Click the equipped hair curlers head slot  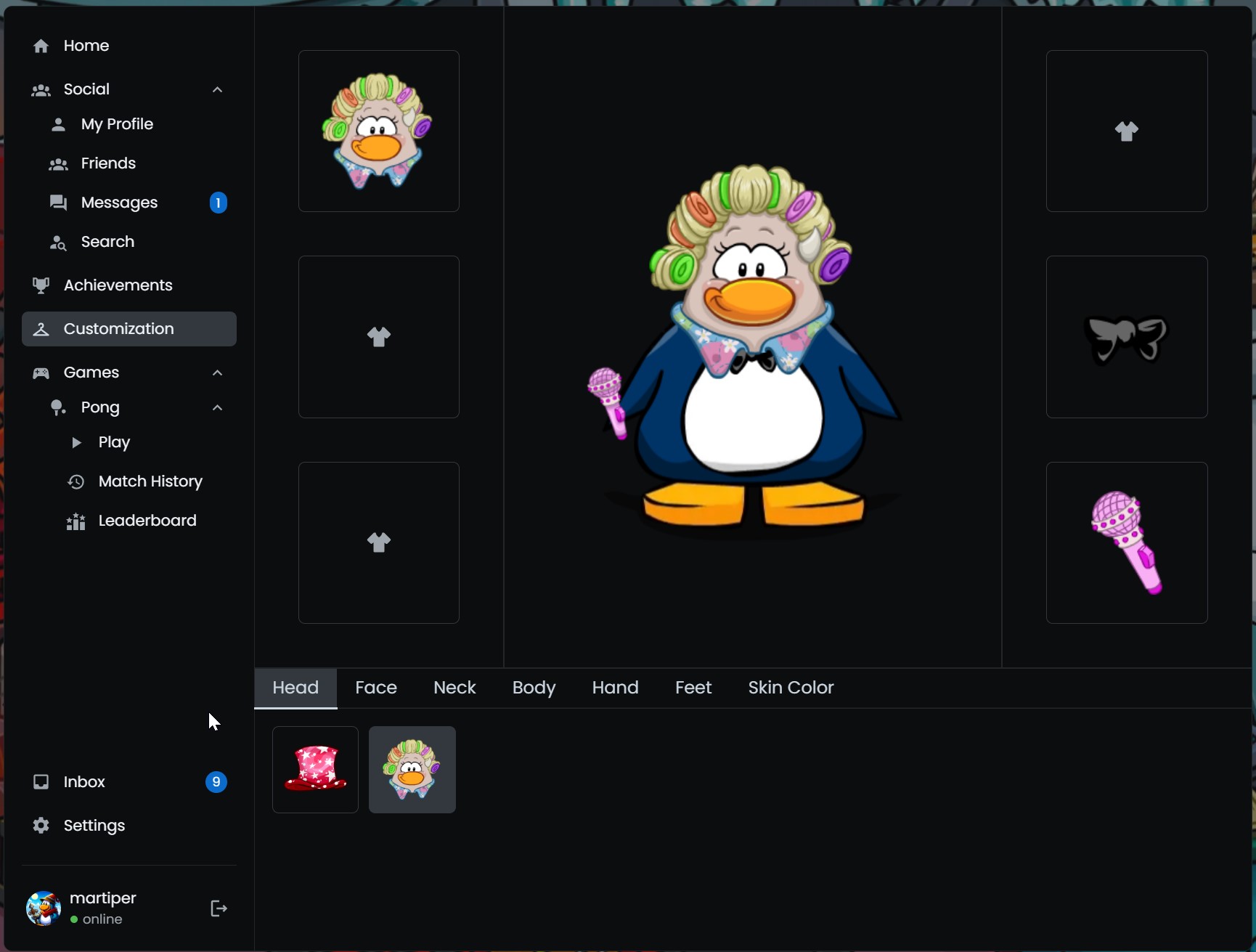(x=378, y=131)
